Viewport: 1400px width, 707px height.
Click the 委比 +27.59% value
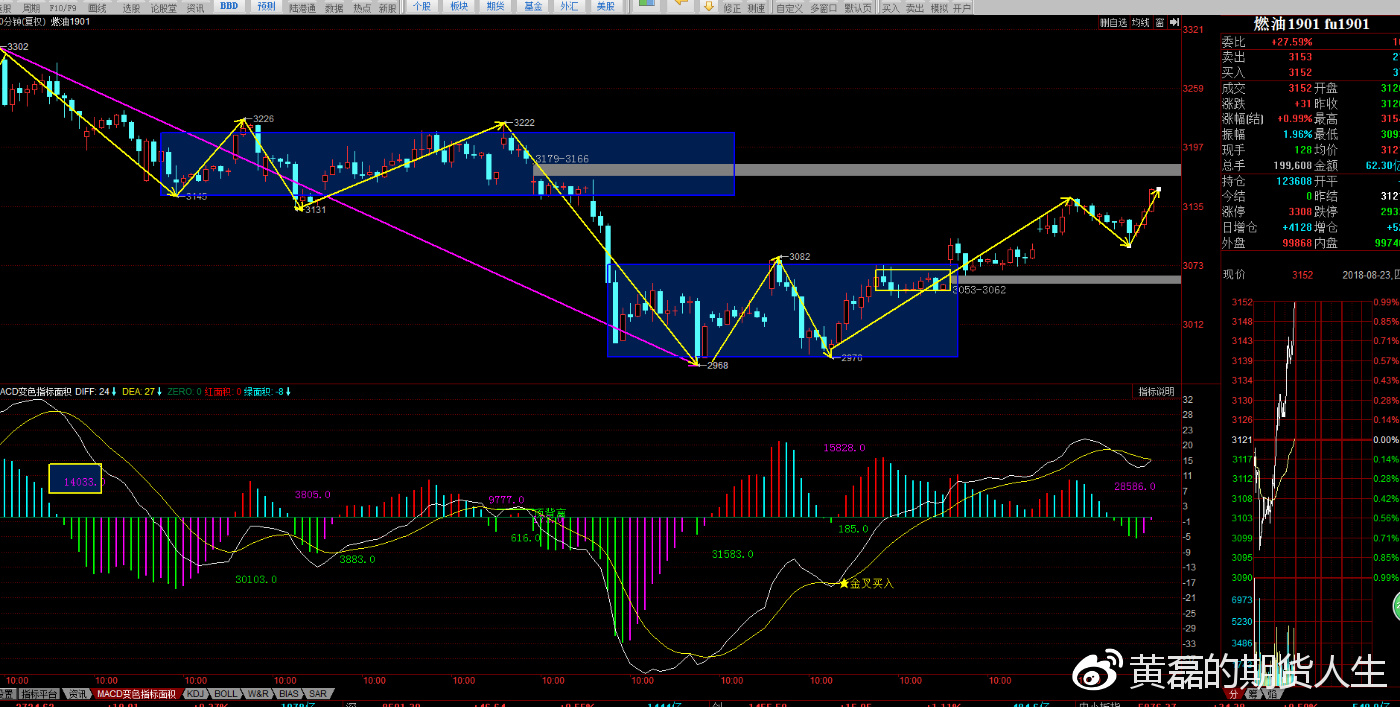click(1291, 42)
